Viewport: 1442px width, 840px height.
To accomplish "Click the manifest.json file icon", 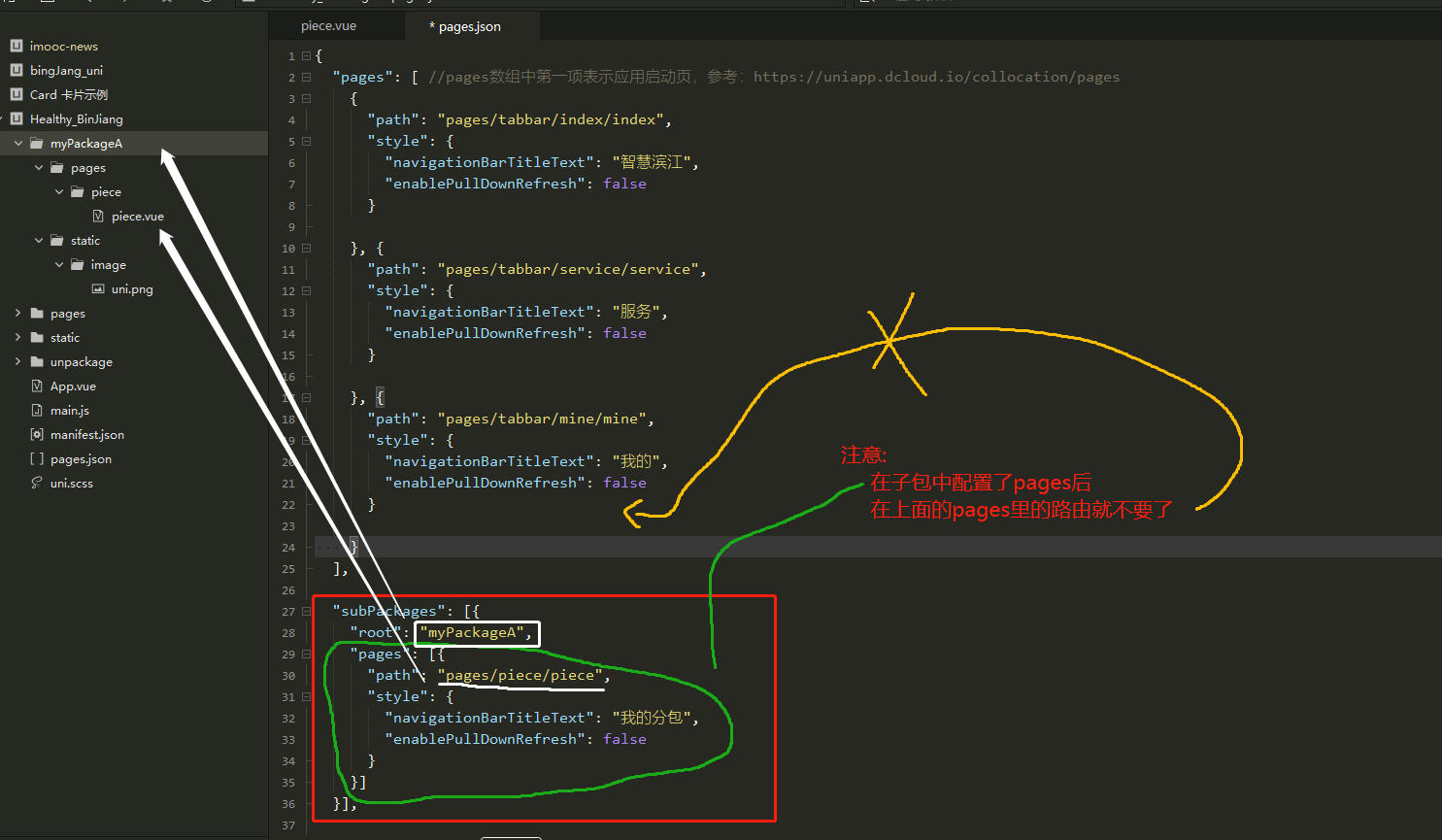I will pyautogui.click(x=37, y=434).
